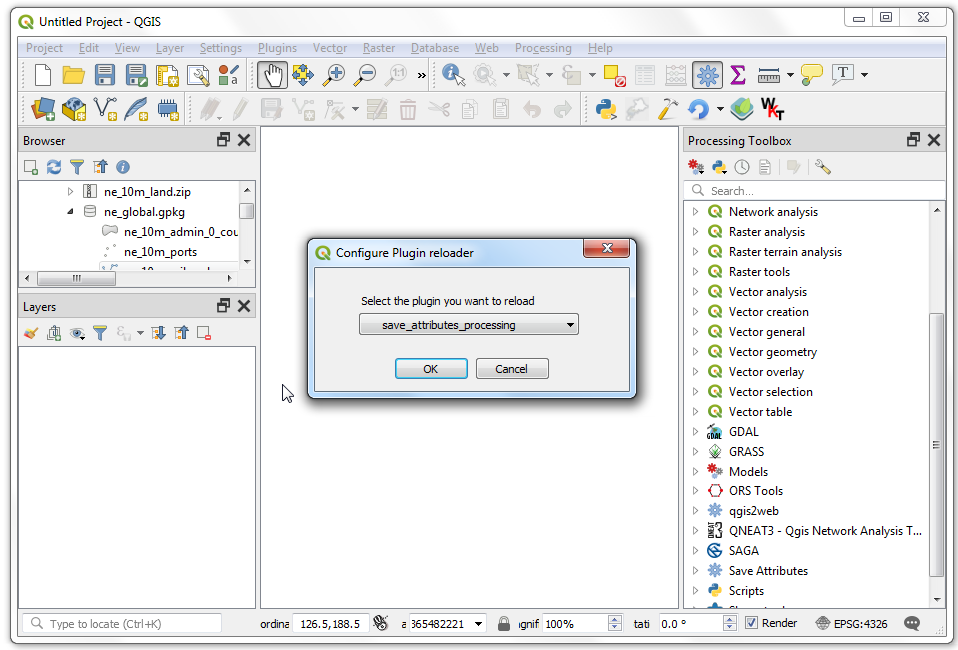Select the Measure Line ruler tool
This screenshot has height=650, width=958.
[769, 76]
